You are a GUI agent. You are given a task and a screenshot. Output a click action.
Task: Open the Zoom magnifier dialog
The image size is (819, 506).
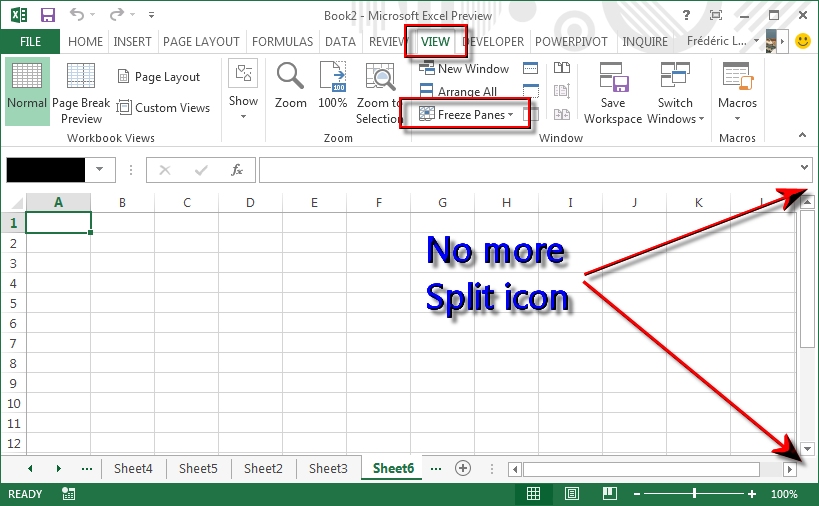(x=290, y=86)
